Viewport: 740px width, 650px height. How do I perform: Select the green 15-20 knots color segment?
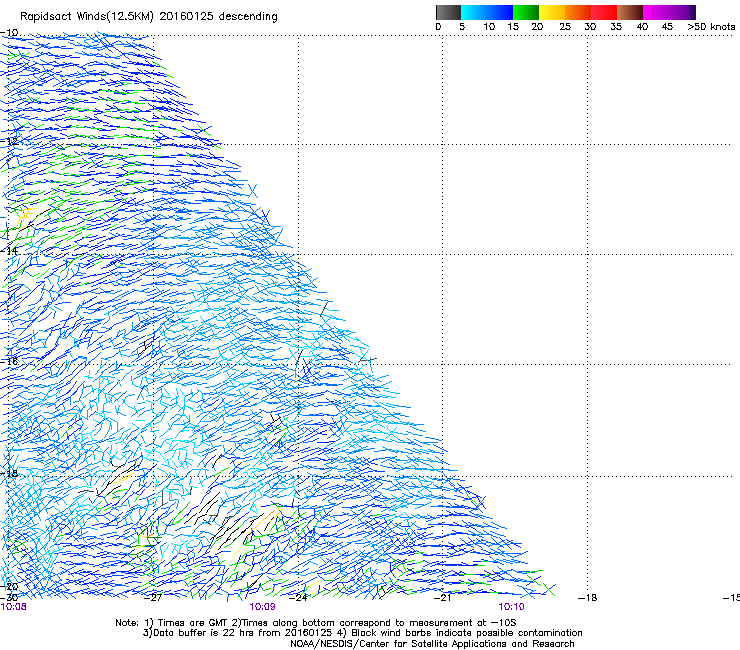click(x=526, y=12)
